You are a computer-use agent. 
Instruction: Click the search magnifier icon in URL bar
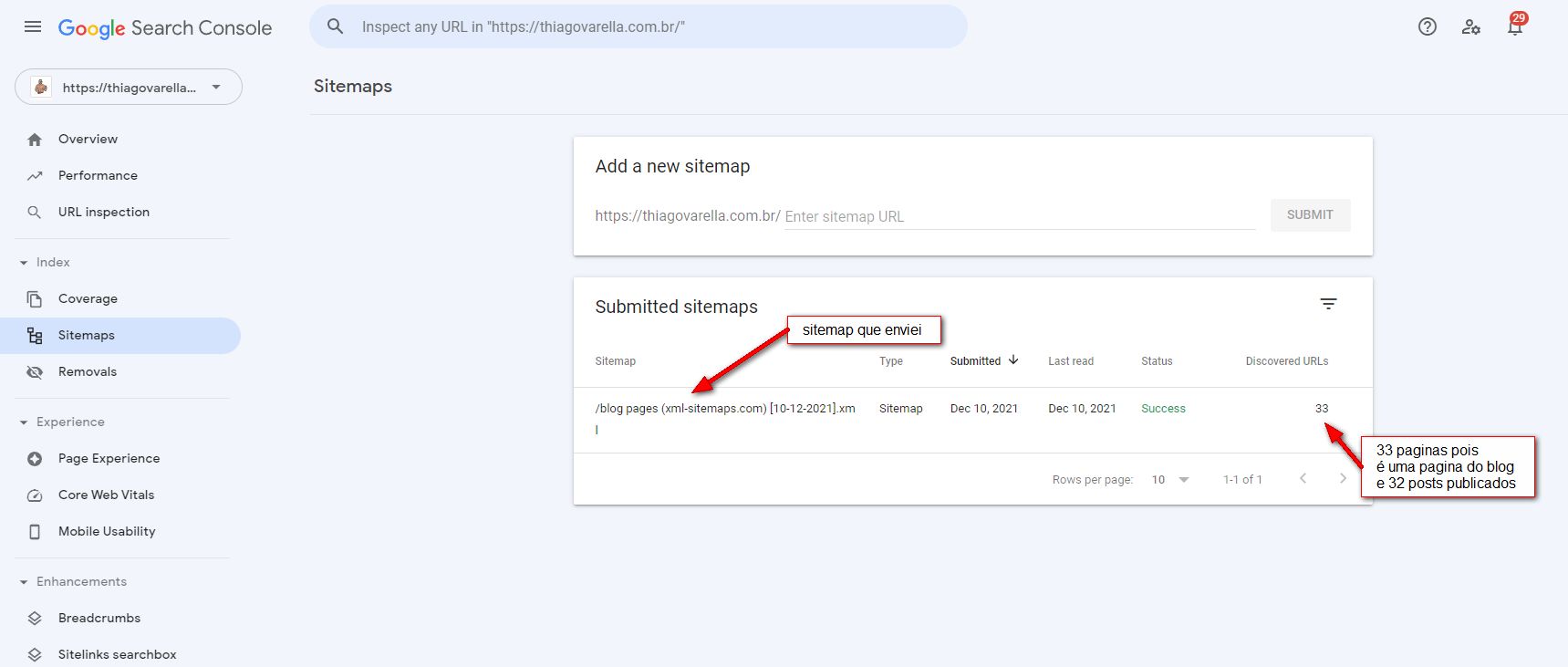pyautogui.click(x=336, y=27)
